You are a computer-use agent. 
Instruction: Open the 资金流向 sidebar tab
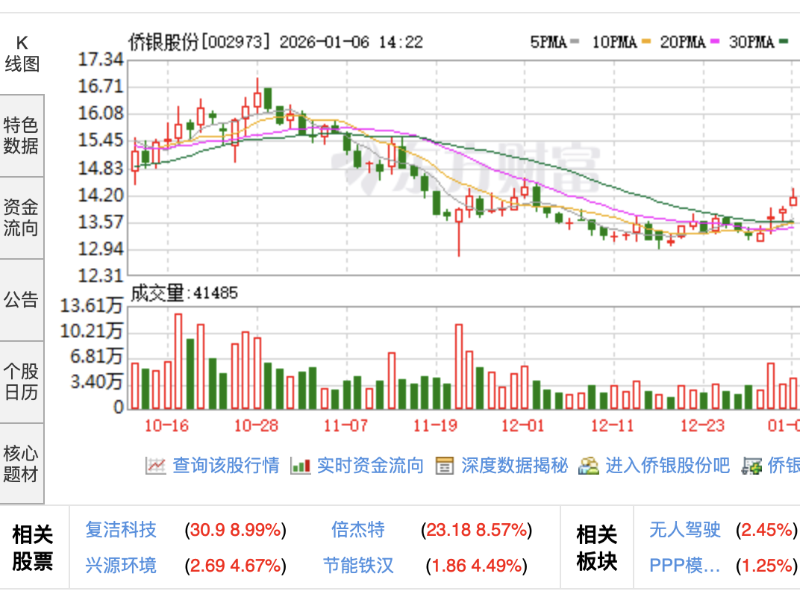(20, 214)
